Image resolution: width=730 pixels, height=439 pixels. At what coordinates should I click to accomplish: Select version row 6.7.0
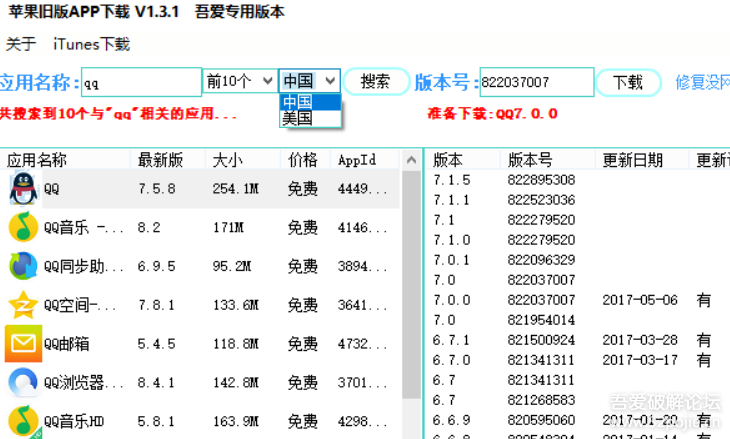[577, 360]
